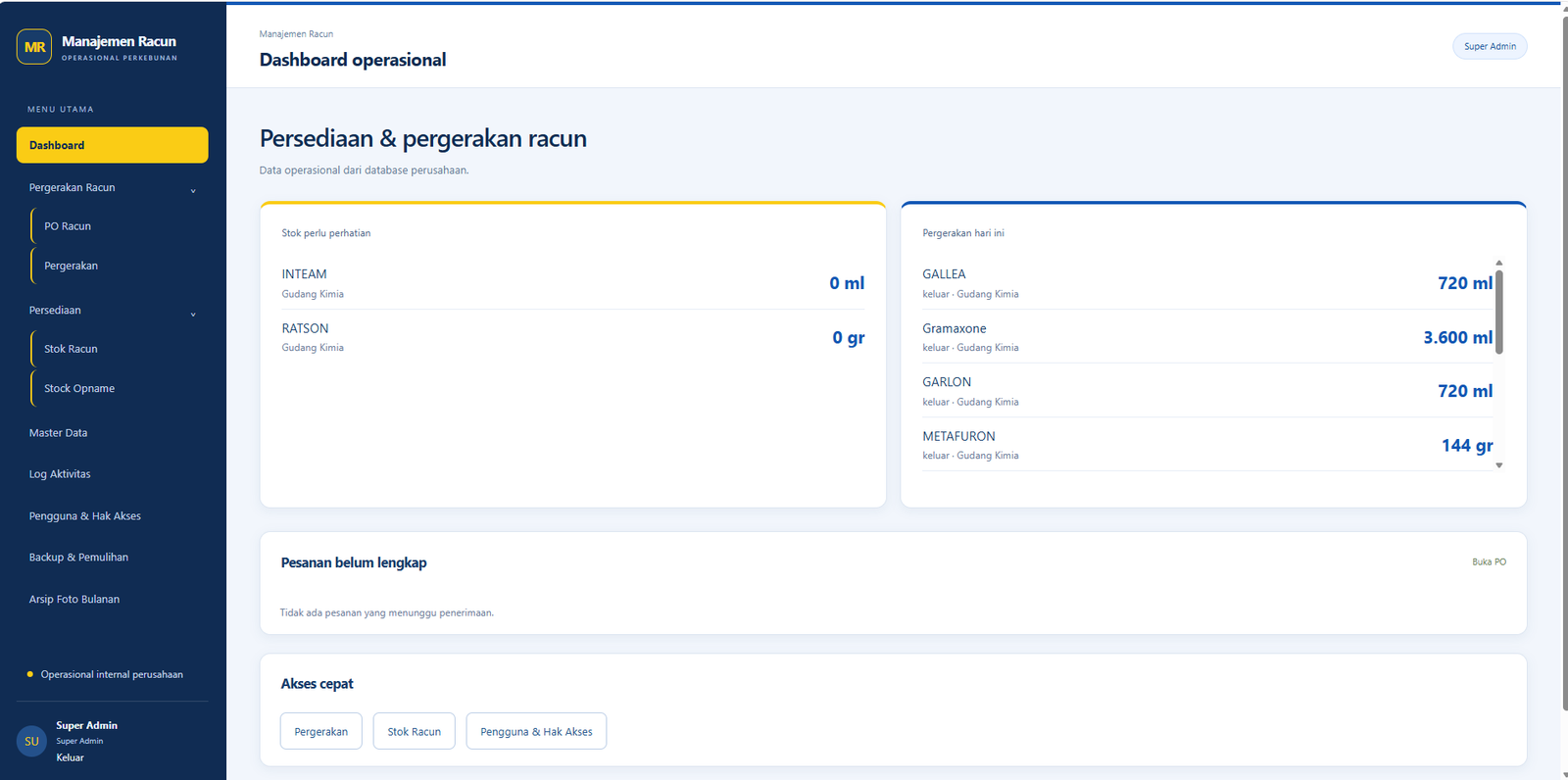The height and width of the screenshot is (780, 1568).
Task: Click the 0 gr value for RATSON
Action: pyautogui.click(x=849, y=338)
